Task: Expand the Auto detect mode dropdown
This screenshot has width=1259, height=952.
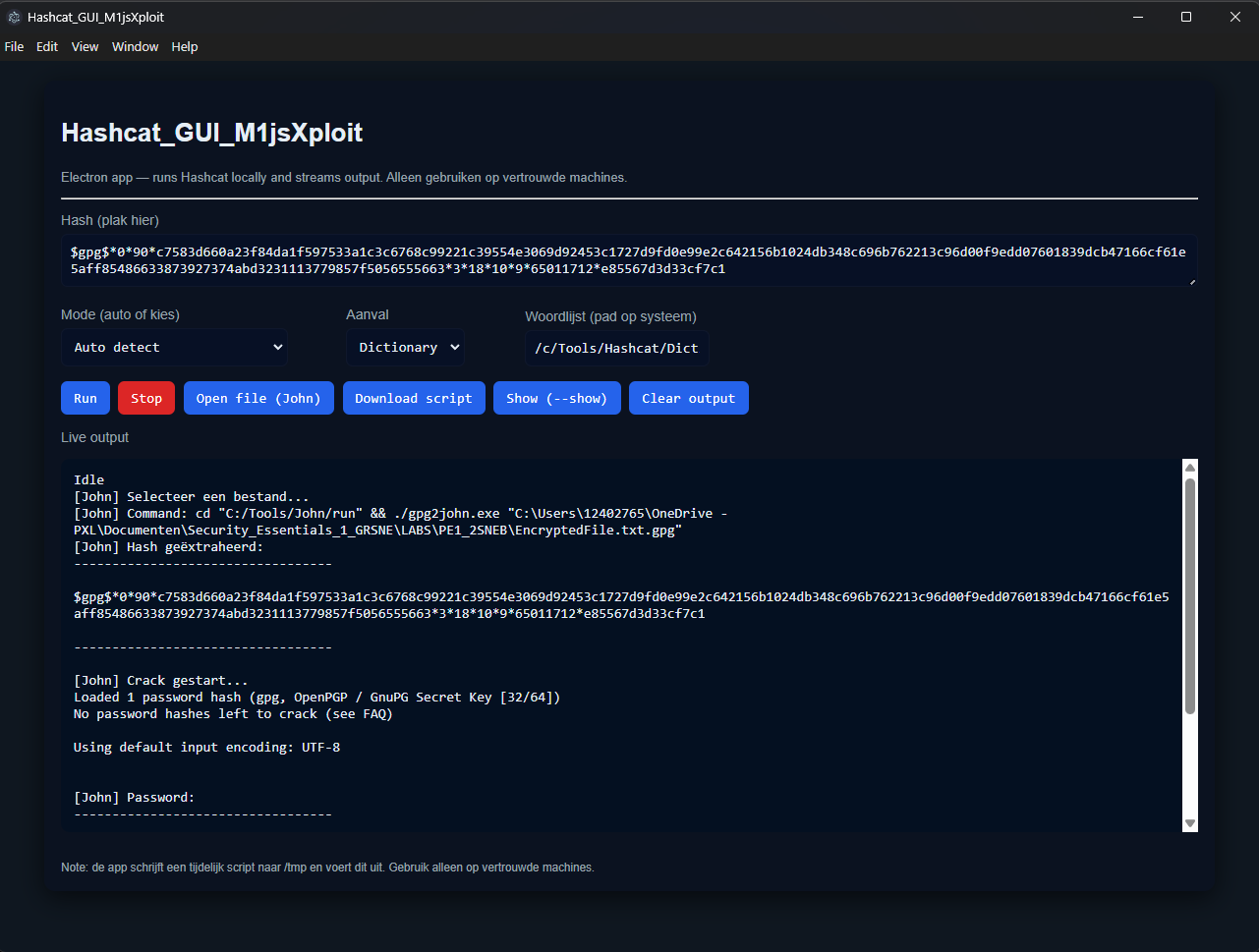Action: coord(174,347)
